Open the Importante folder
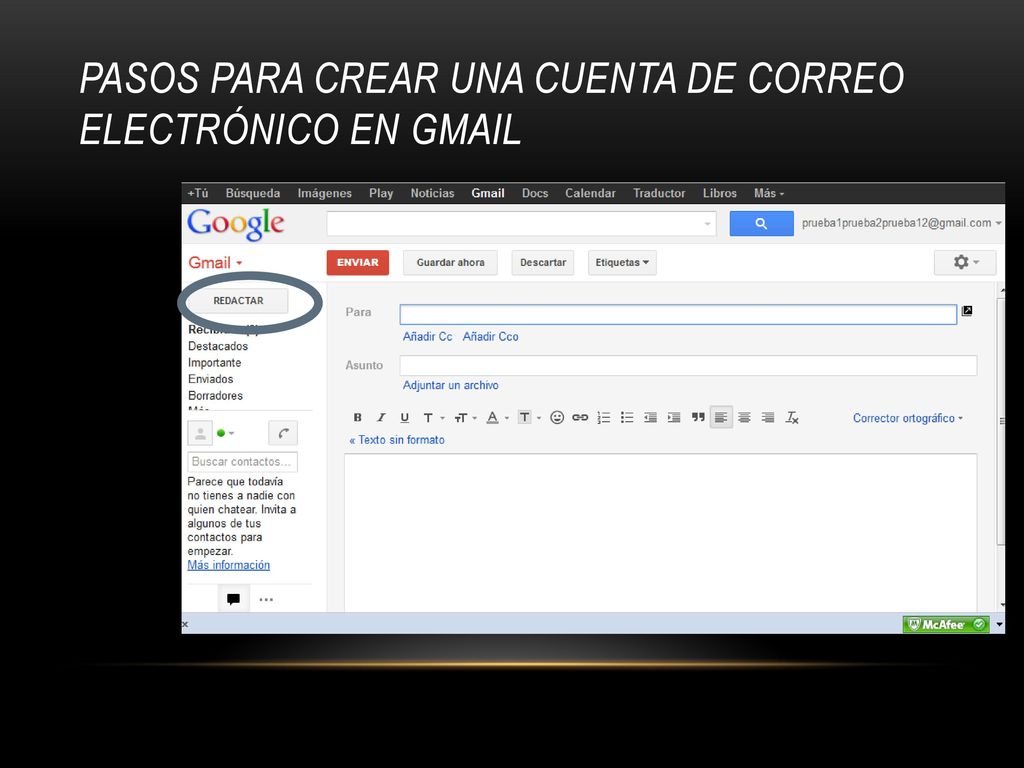This screenshot has width=1024, height=768. coord(214,362)
